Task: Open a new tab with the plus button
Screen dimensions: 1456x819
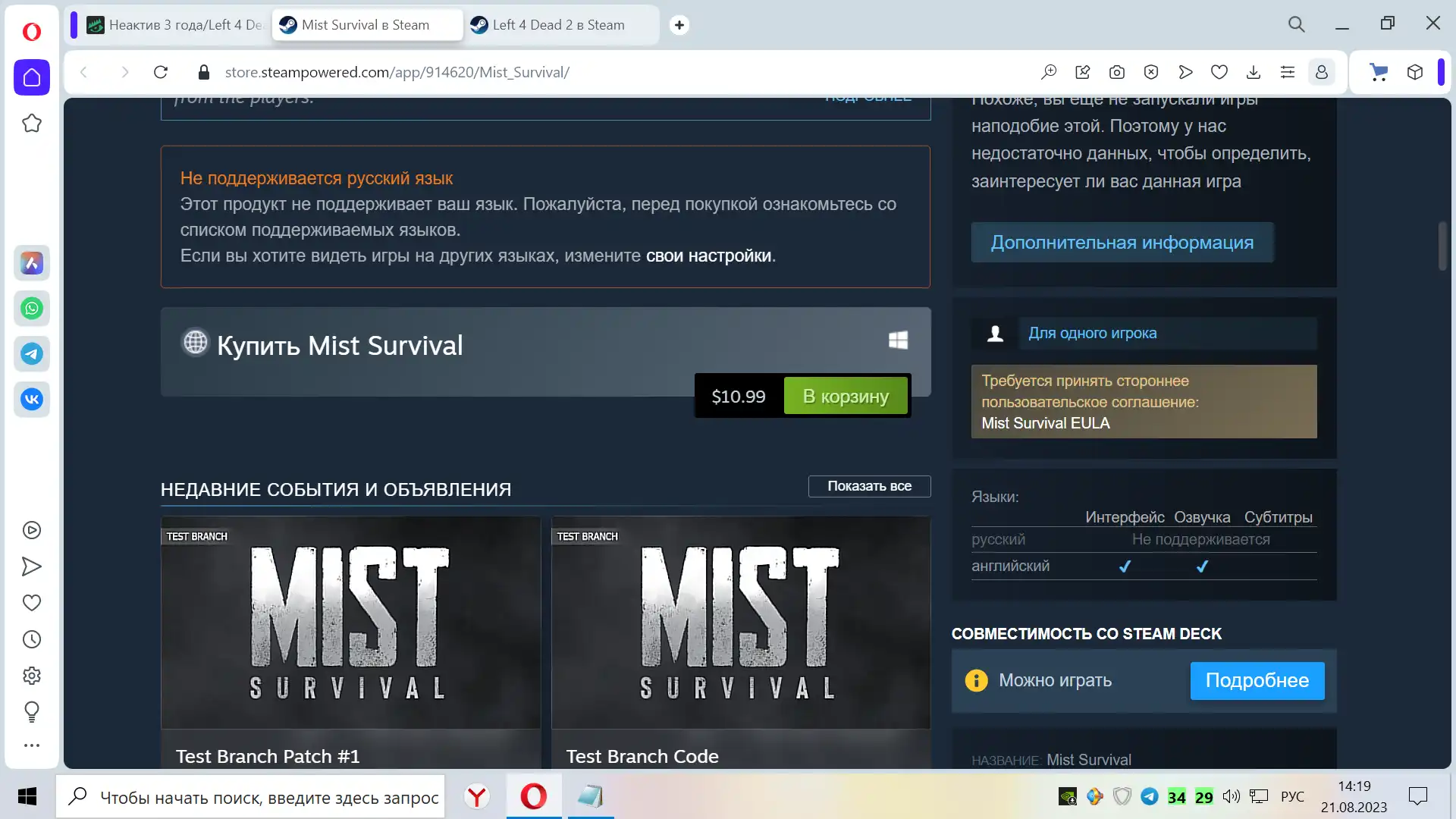Action: point(679,25)
